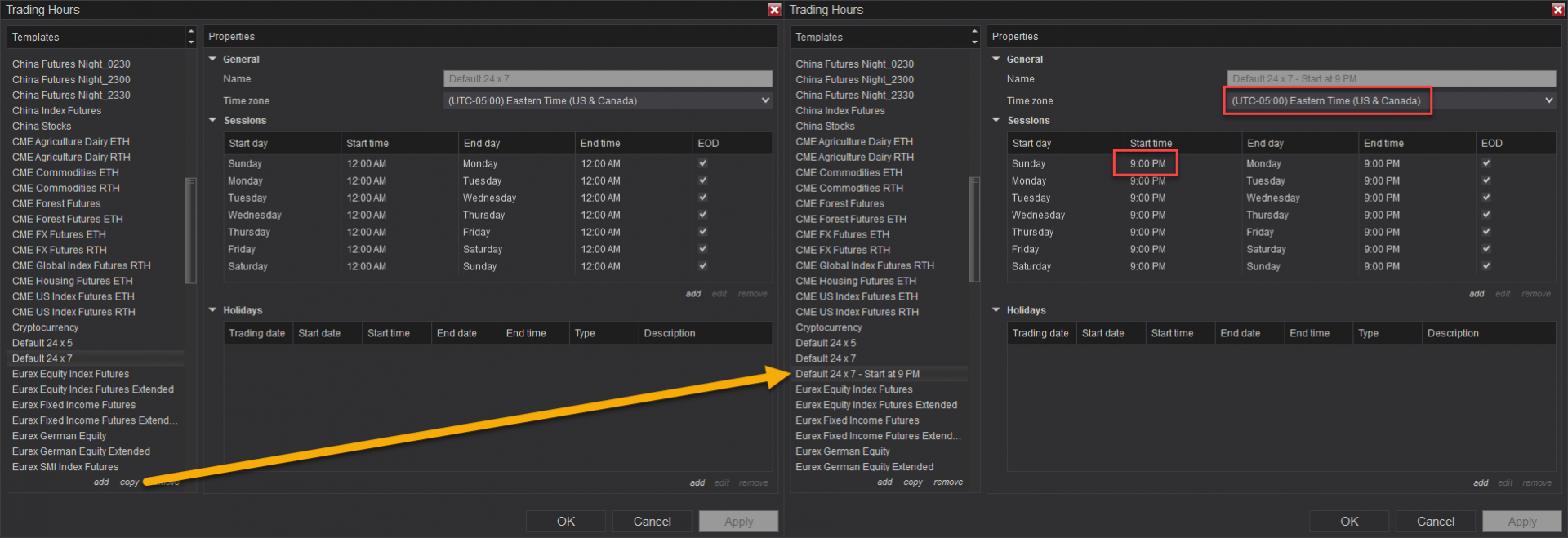Toggle EOD checkbox for Saturday in left window
The width and height of the screenshot is (1568, 538).
[703, 266]
